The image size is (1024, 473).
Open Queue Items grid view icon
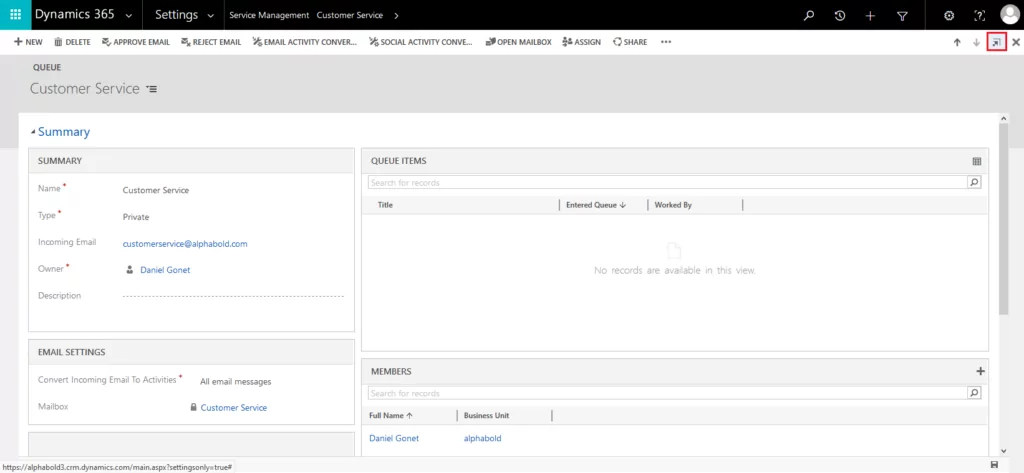(x=977, y=161)
